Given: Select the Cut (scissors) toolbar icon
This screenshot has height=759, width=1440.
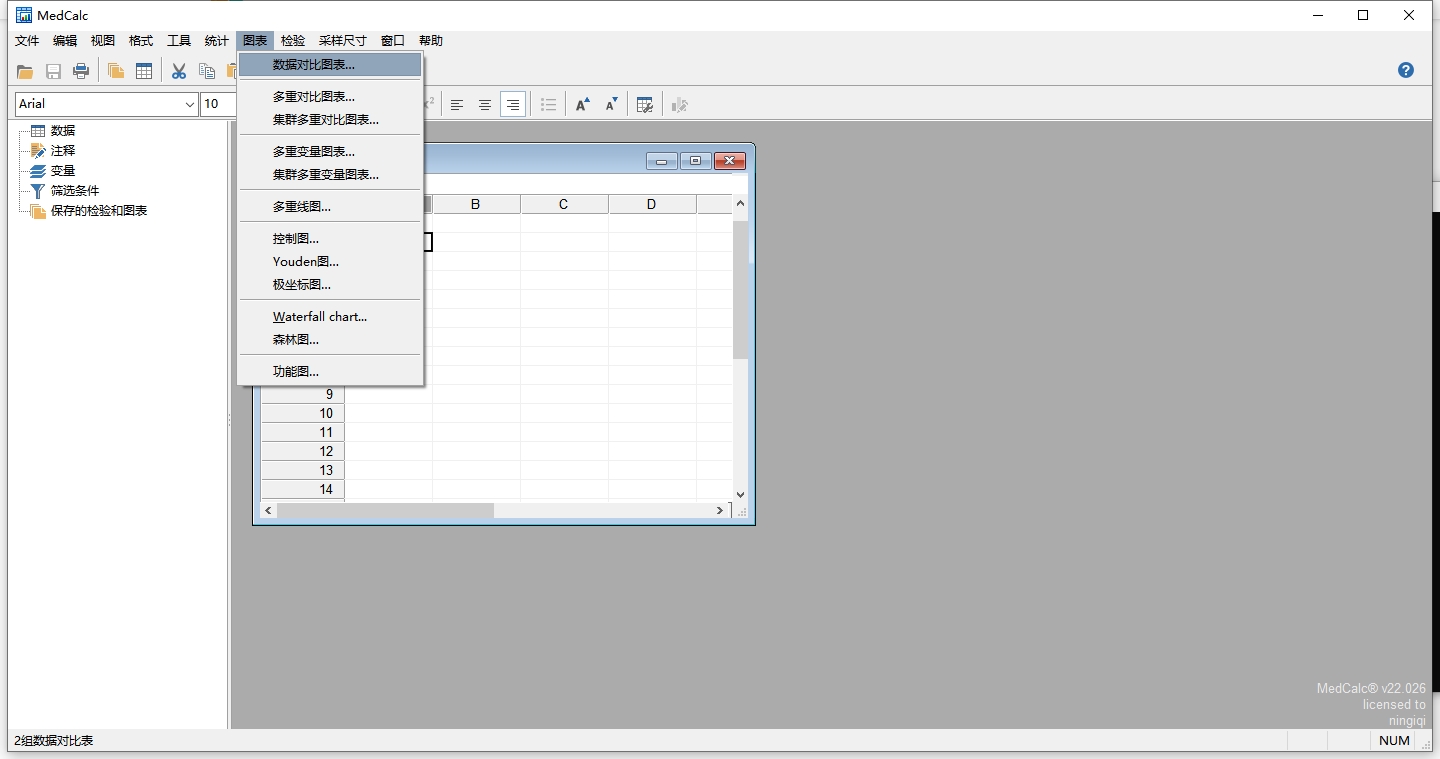Looking at the screenshot, I should pyautogui.click(x=178, y=71).
